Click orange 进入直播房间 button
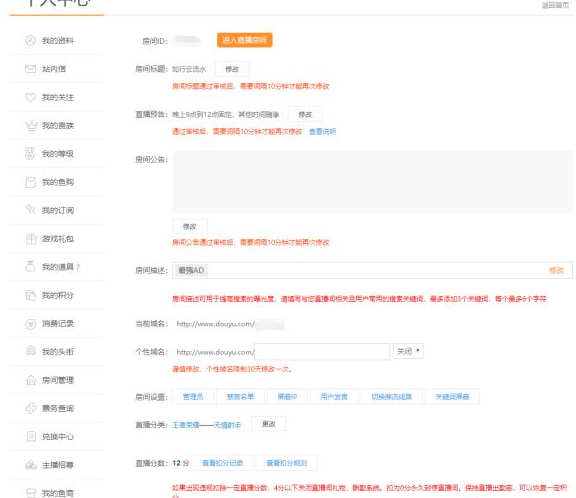576x498 pixels. [245, 40]
